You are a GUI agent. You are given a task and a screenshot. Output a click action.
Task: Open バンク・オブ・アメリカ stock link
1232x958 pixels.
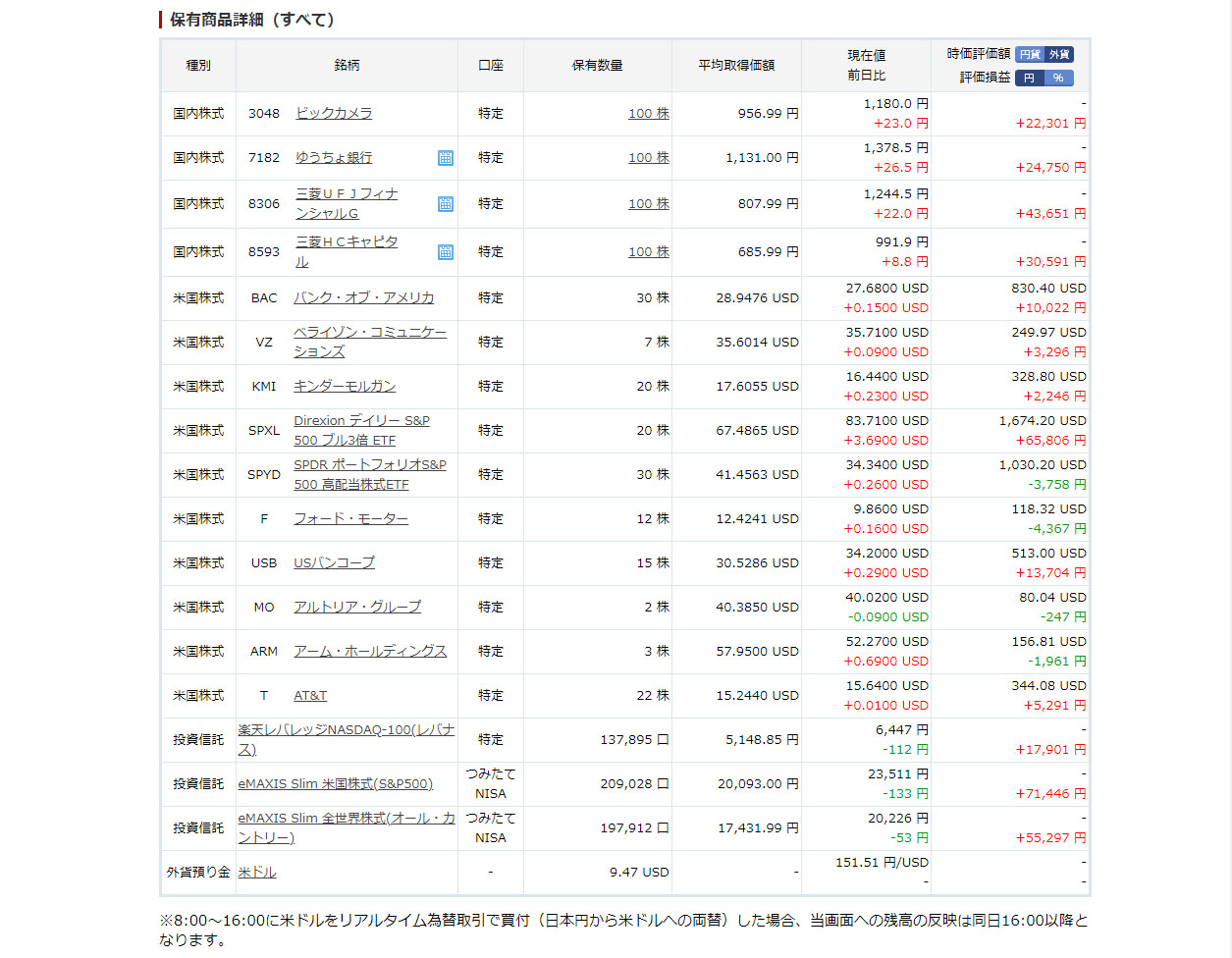point(363,298)
